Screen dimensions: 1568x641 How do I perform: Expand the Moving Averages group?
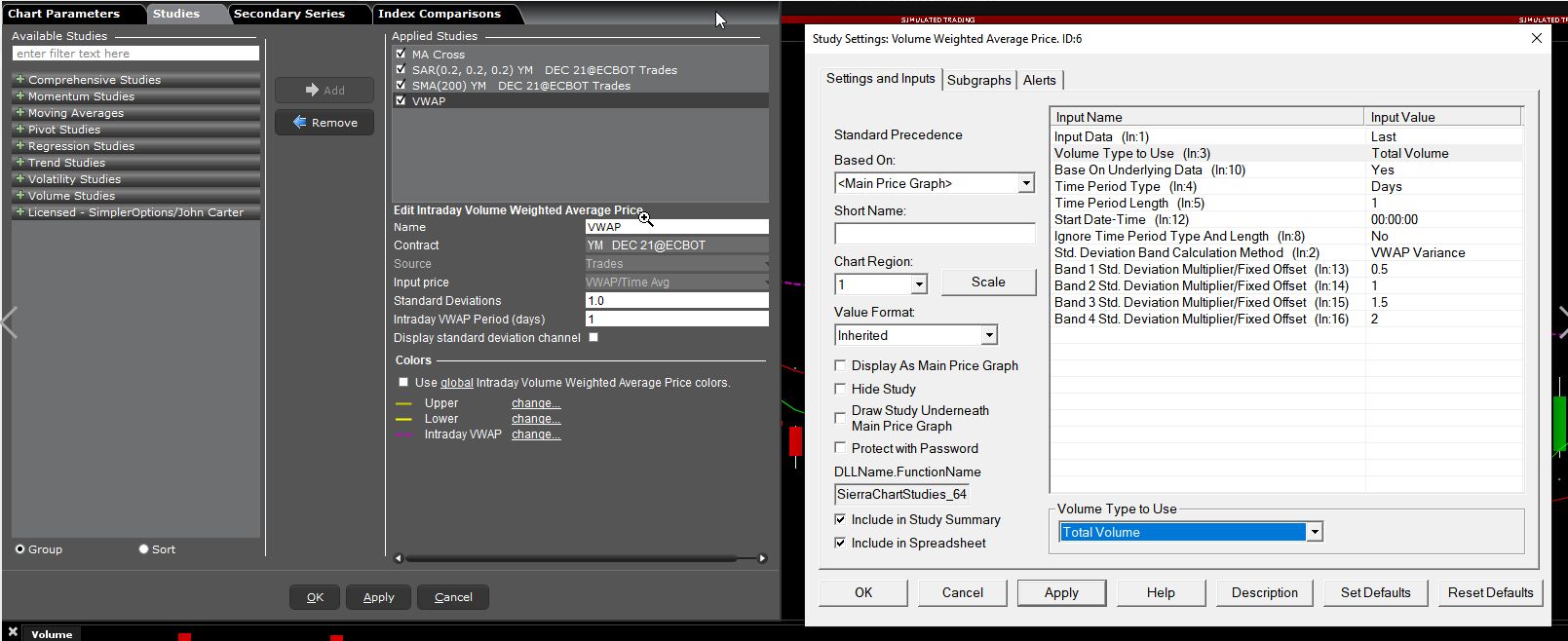pyautogui.click(x=19, y=113)
